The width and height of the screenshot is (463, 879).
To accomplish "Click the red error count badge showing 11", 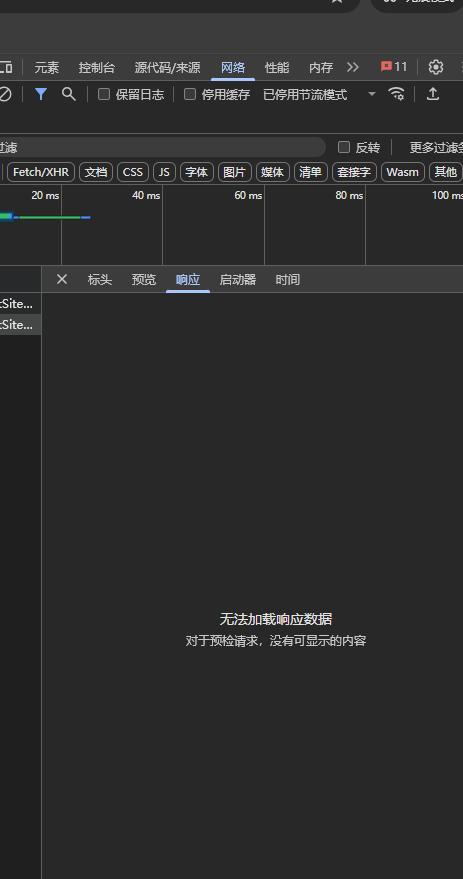I will (x=393, y=67).
